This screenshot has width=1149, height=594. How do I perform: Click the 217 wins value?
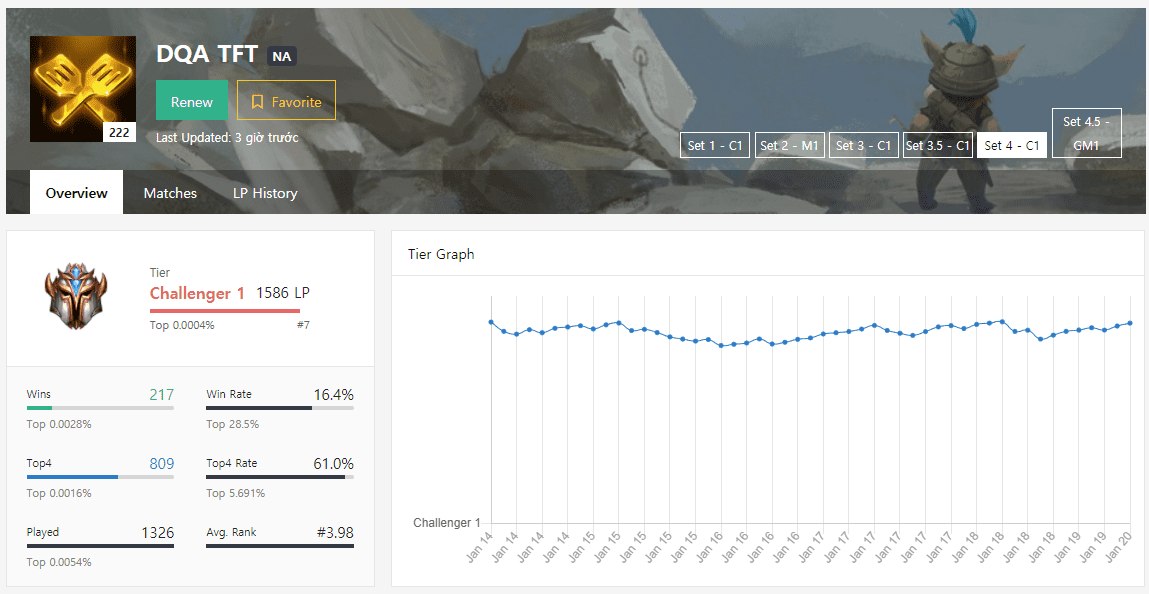pos(161,395)
